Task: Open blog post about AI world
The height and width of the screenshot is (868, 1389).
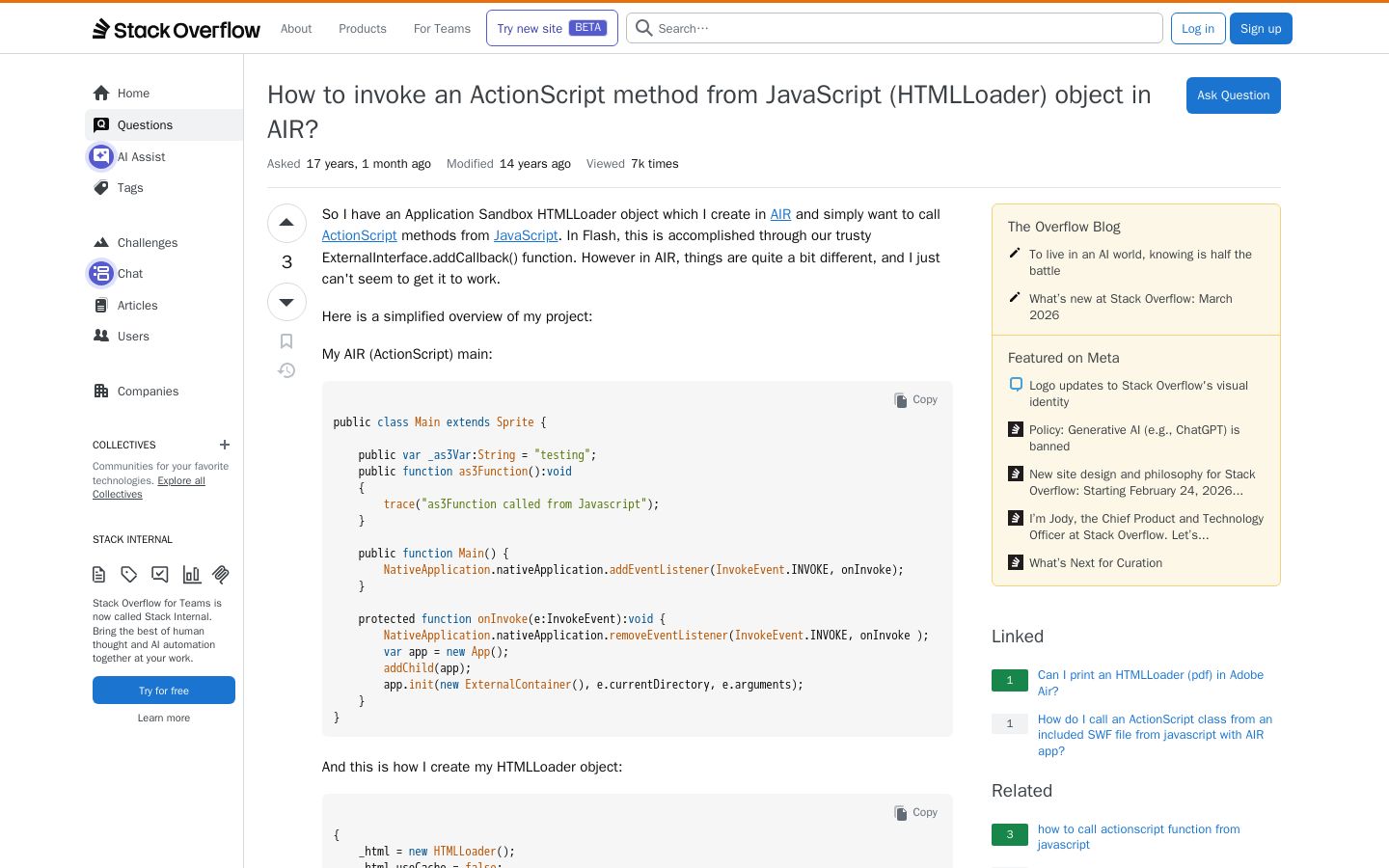Action: pos(1140,262)
